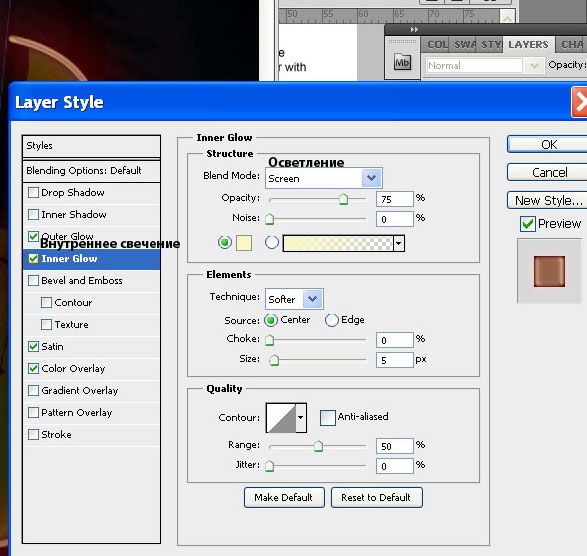
Task: Click the style preview thumbnail
Action: point(549,271)
